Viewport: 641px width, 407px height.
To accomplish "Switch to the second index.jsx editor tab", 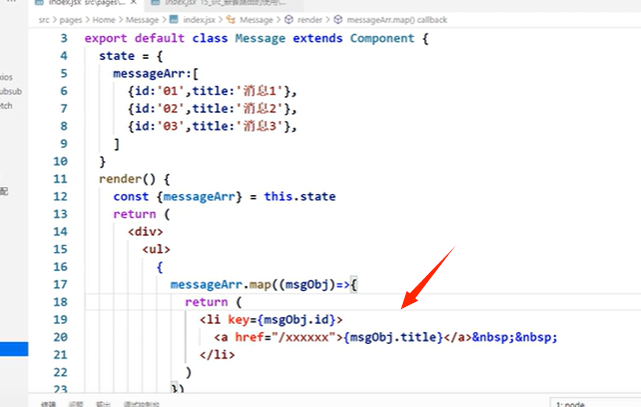I will coord(224,3).
